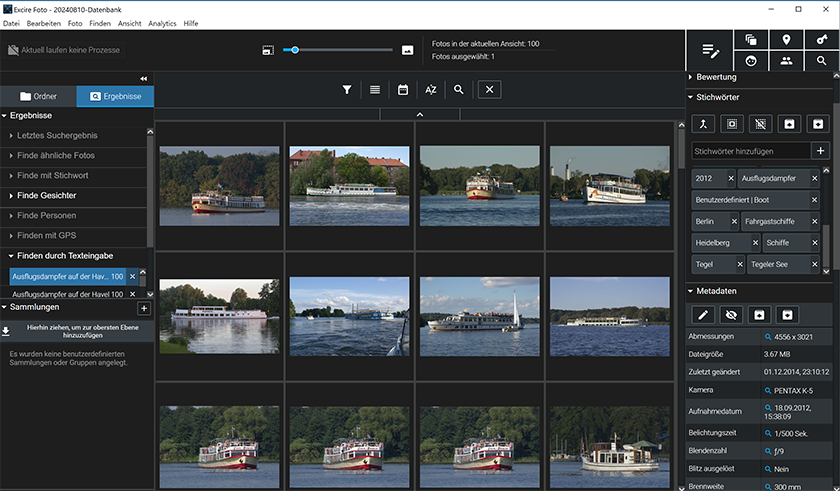
Task: Click the find people group icon
Action: point(787,61)
